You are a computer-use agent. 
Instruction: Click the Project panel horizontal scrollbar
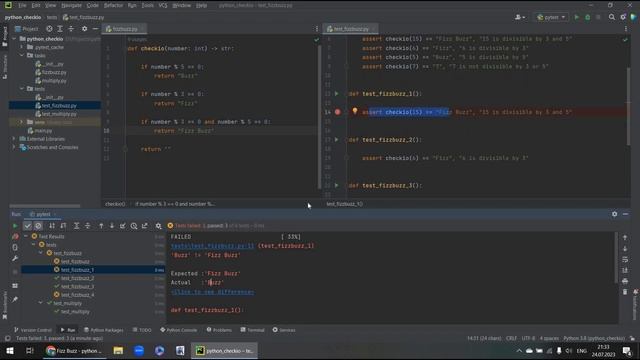(45, 206)
